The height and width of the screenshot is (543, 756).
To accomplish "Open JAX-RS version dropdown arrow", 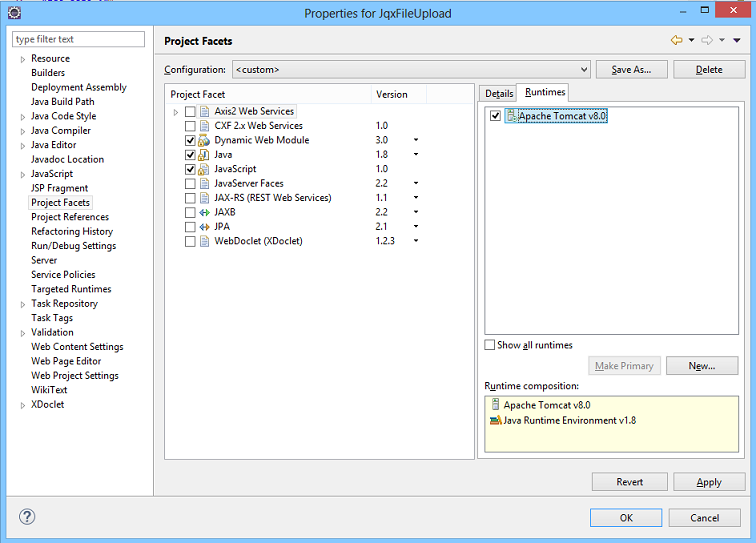I will [x=416, y=197].
